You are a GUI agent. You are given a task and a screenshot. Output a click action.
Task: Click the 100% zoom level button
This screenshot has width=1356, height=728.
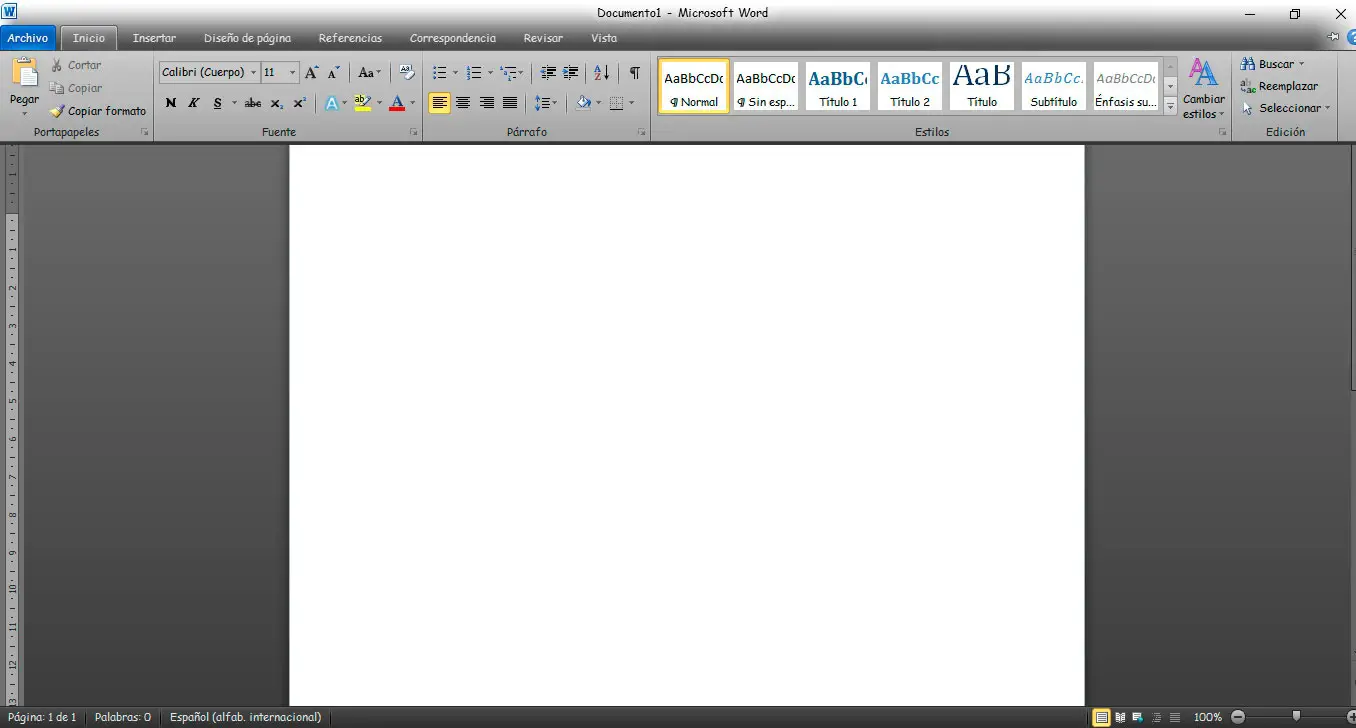1208,717
